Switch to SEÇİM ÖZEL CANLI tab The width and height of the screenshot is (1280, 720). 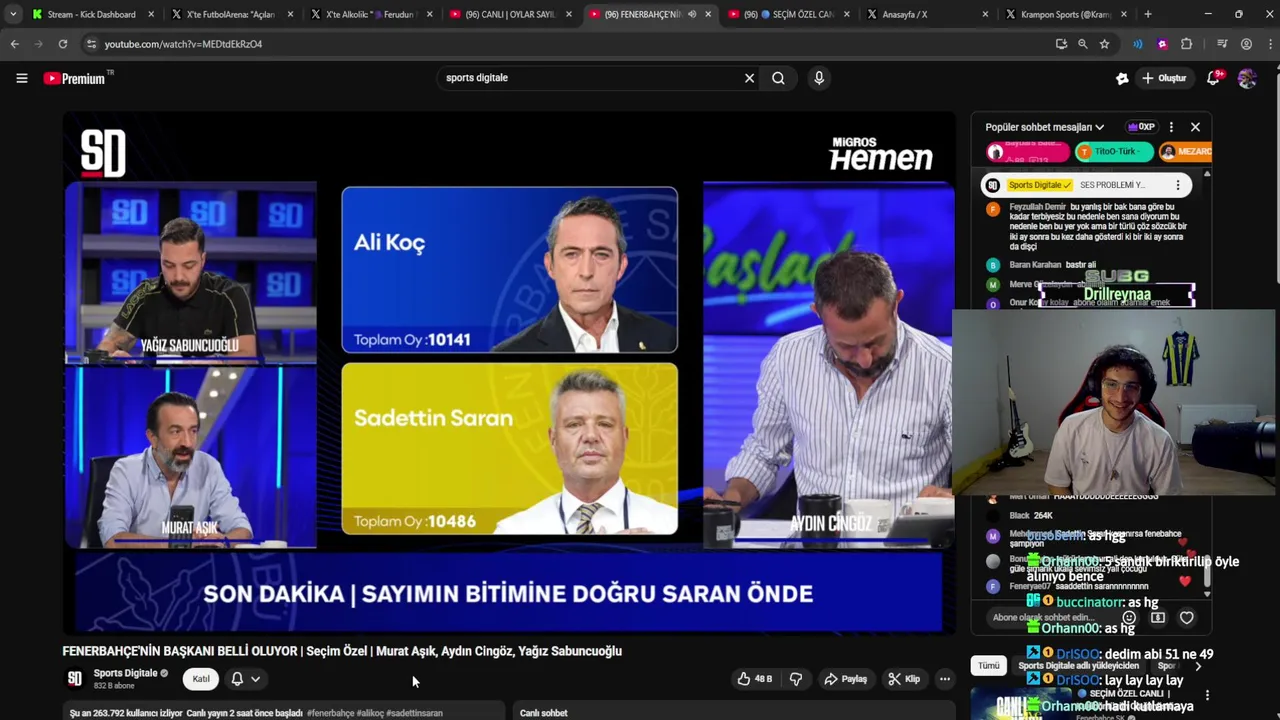tap(787, 14)
